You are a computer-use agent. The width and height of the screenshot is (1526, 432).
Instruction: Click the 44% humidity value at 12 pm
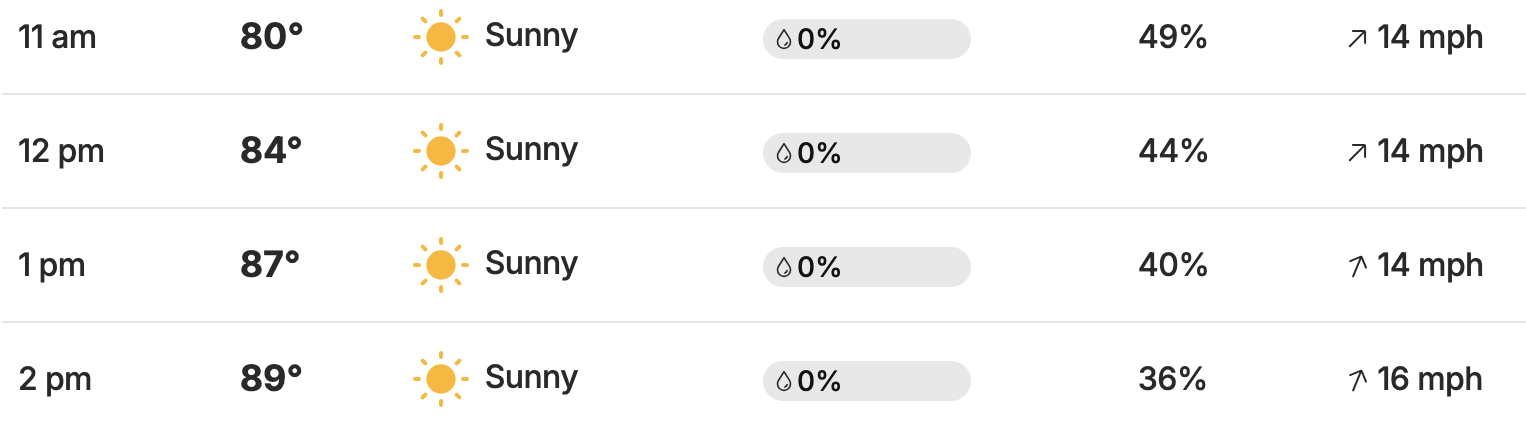pos(1172,152)
